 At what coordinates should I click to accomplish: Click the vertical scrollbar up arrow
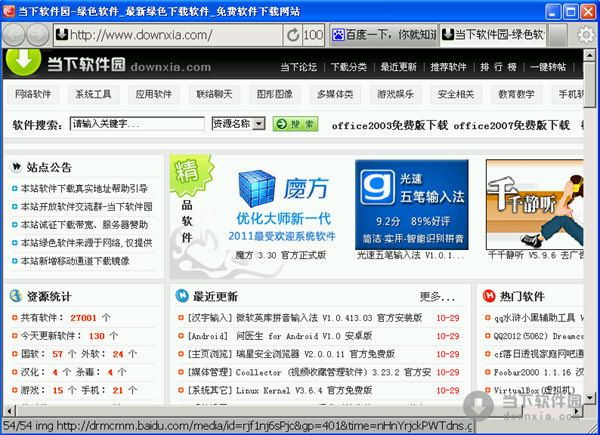(x=590, y=55)
